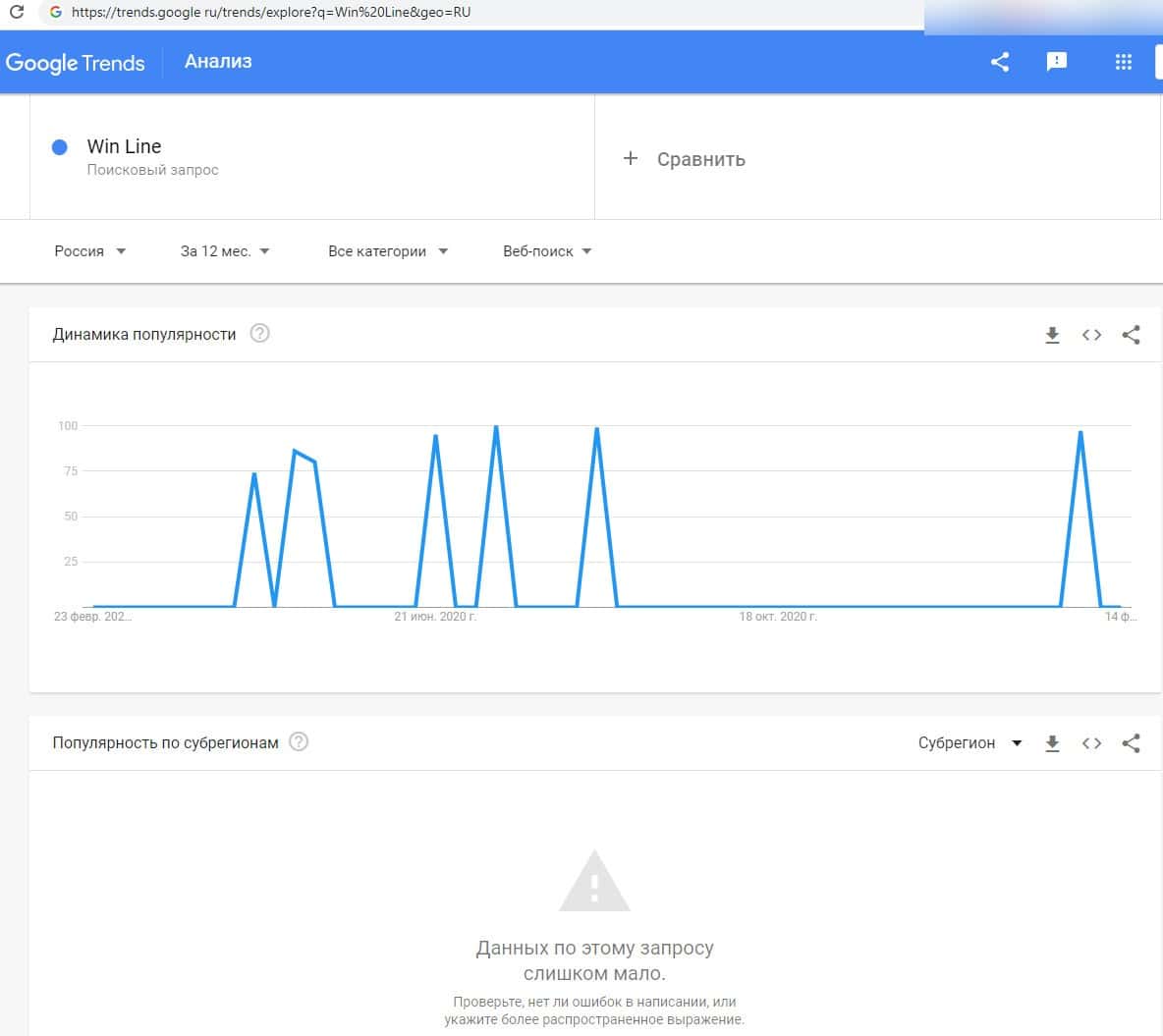
Task: Show help for Популярность по субрегионам
Action: pos(299,741)
